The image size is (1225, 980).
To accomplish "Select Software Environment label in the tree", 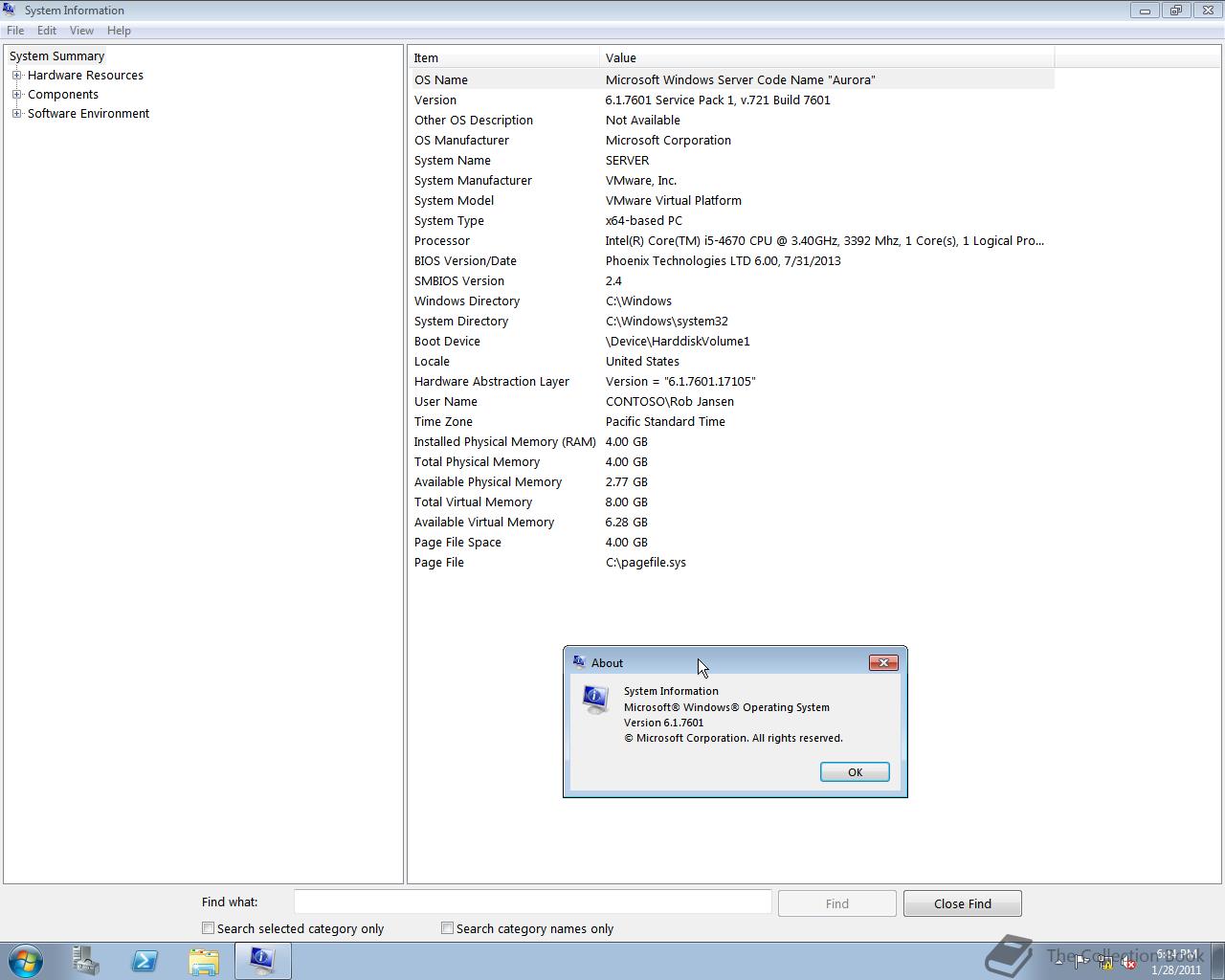I will (88, 113).
